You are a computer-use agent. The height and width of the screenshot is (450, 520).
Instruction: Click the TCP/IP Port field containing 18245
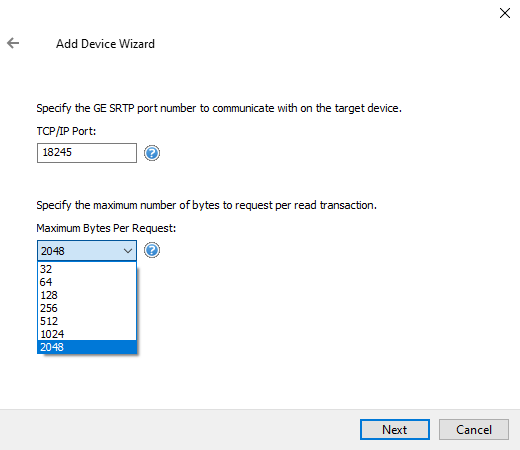(x=87, y=153)
